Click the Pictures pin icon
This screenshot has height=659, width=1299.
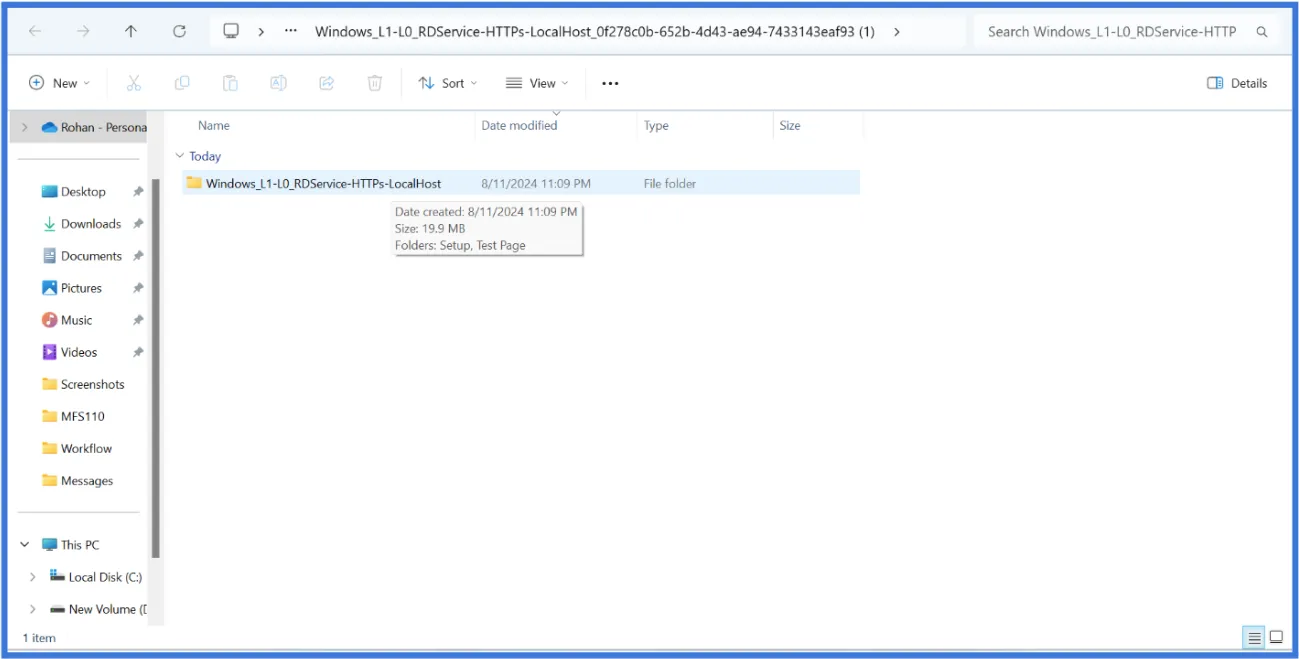138,288
